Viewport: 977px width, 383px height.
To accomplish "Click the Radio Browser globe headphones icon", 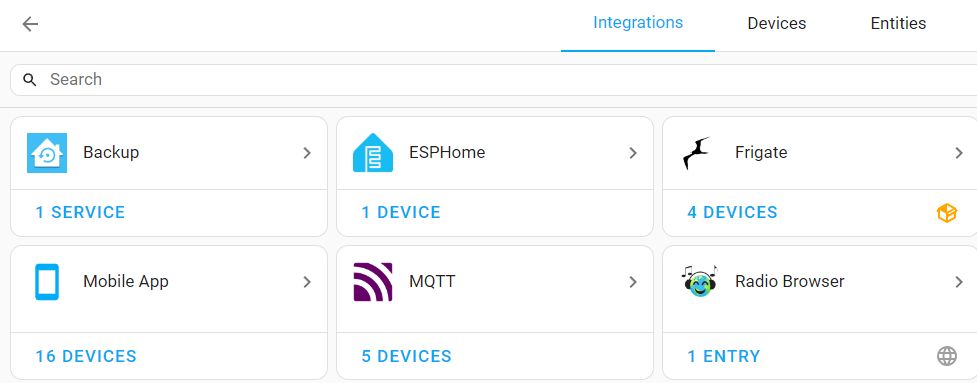I will (699, 281).
